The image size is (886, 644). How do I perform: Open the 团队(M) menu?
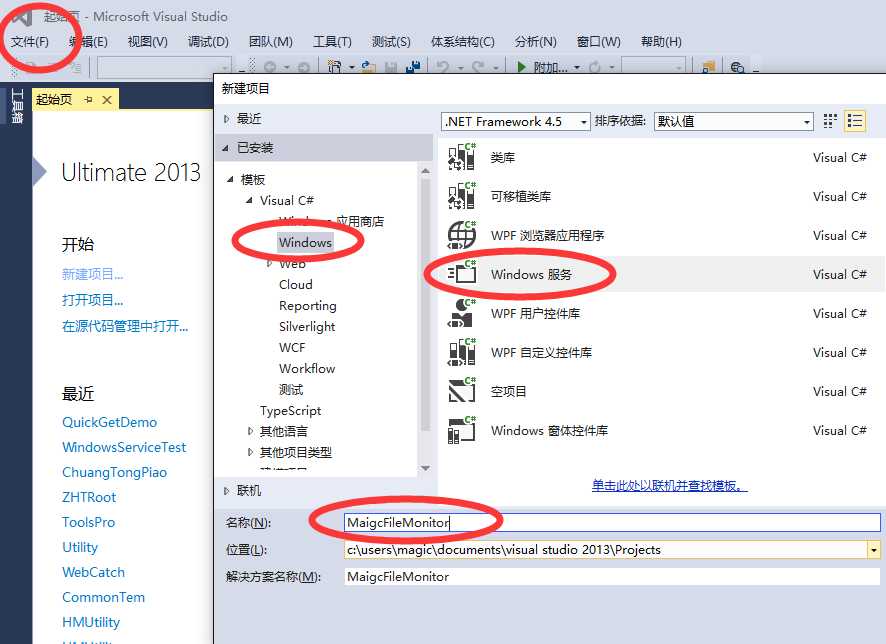[x=271, y=42]
